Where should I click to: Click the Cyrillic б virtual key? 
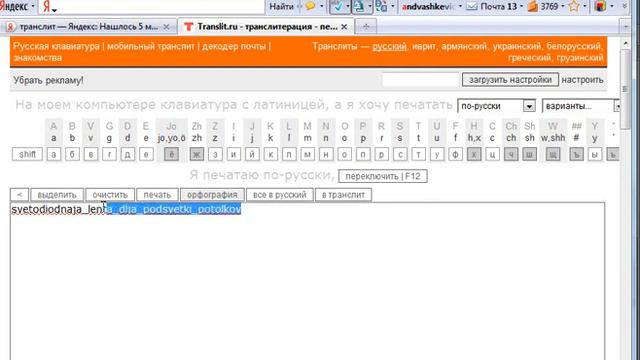tap(72, 154)
